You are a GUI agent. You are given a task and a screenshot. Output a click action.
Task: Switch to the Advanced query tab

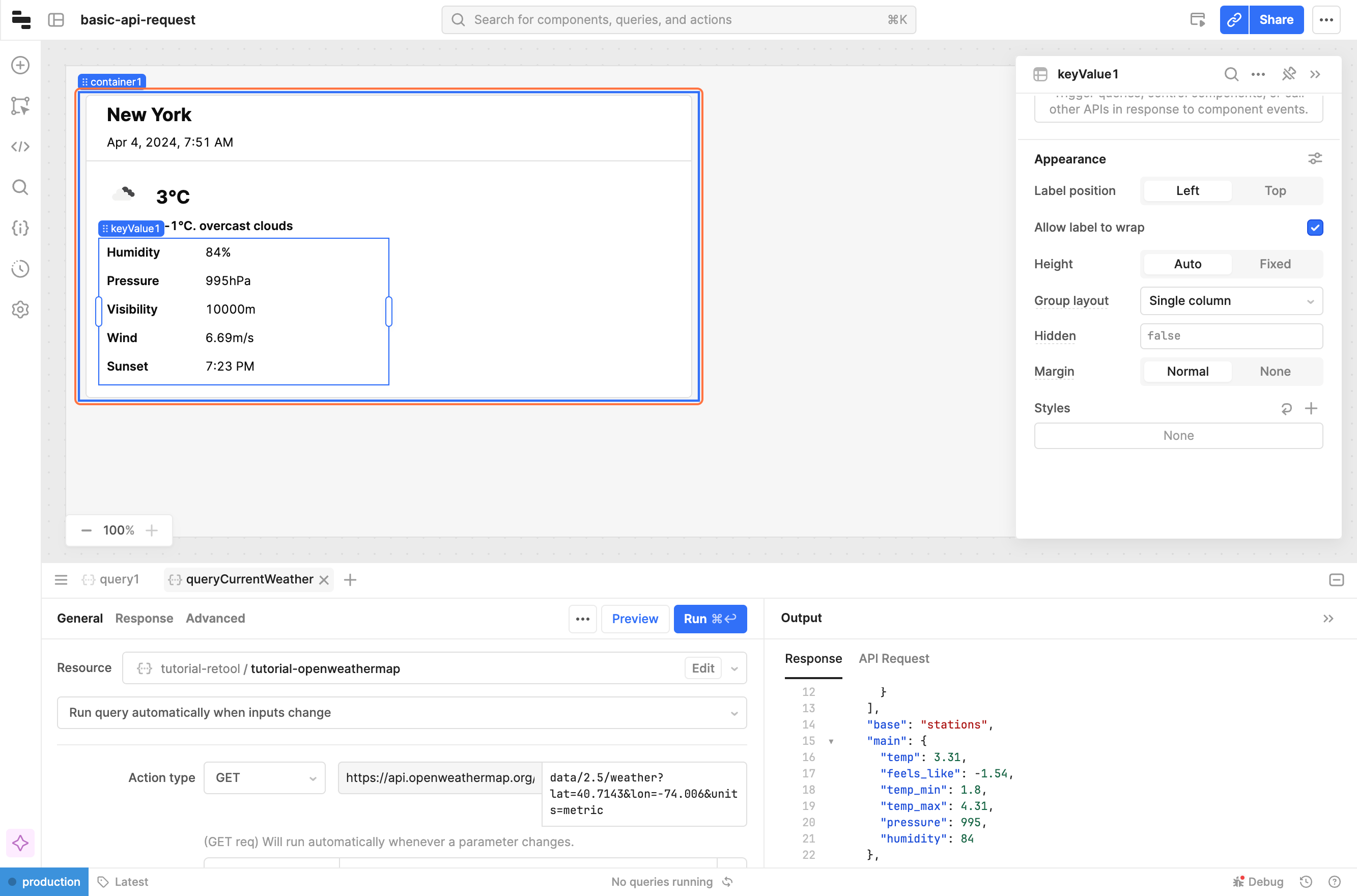[x=215, y=618]
